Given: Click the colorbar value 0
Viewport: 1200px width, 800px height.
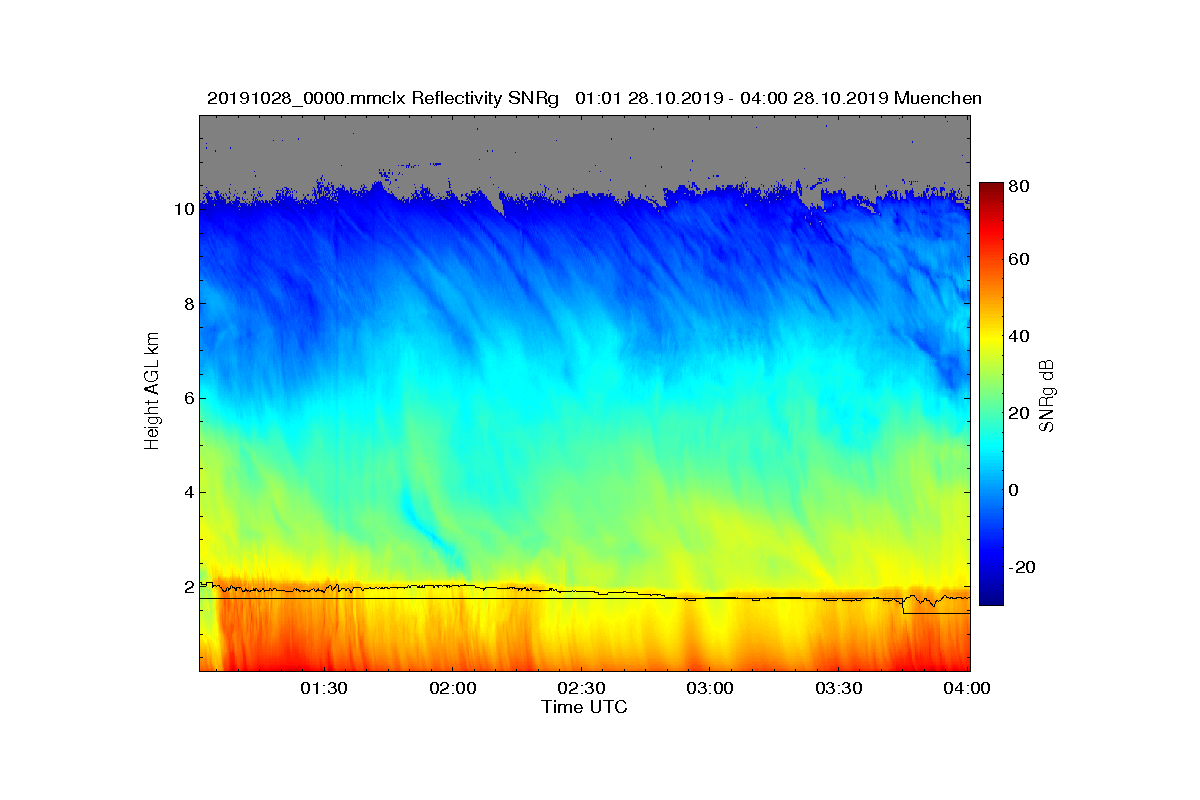Looking at the screenshot, I should pos(1015,490).
